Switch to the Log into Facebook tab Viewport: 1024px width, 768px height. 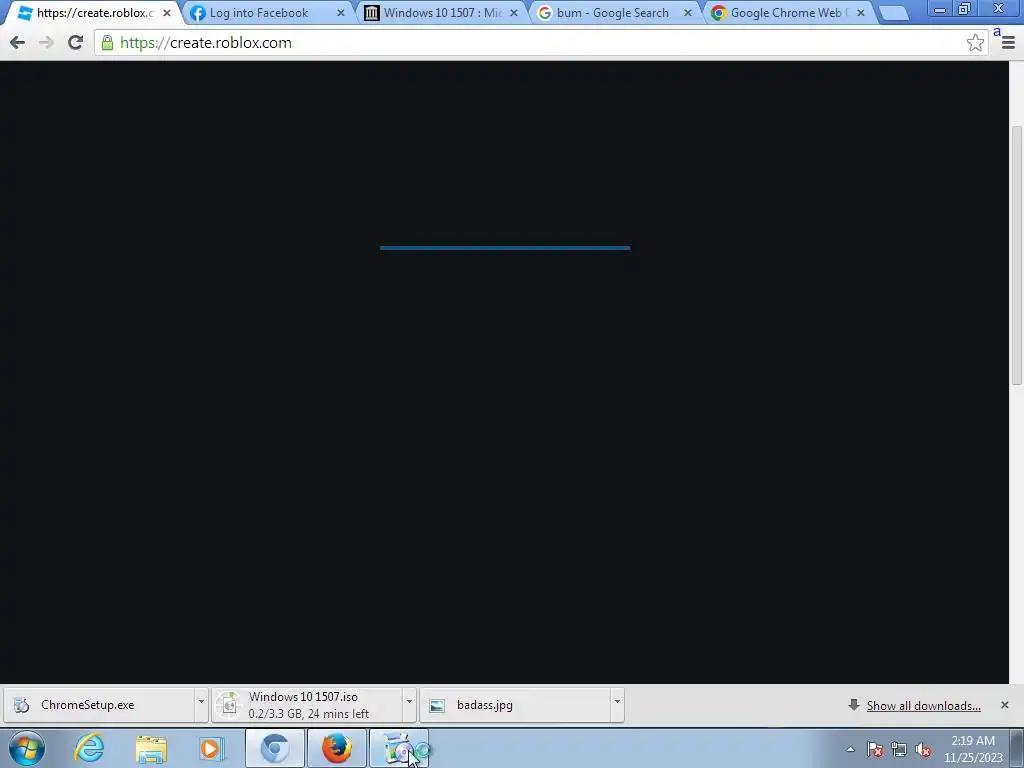[259, 12]
